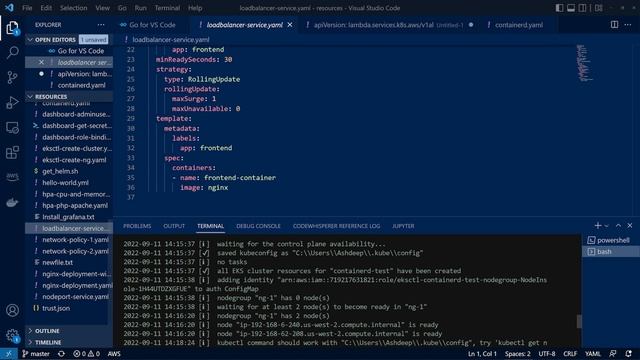Open Run and Debug view
640x360 pixels.
pos(12,102)
